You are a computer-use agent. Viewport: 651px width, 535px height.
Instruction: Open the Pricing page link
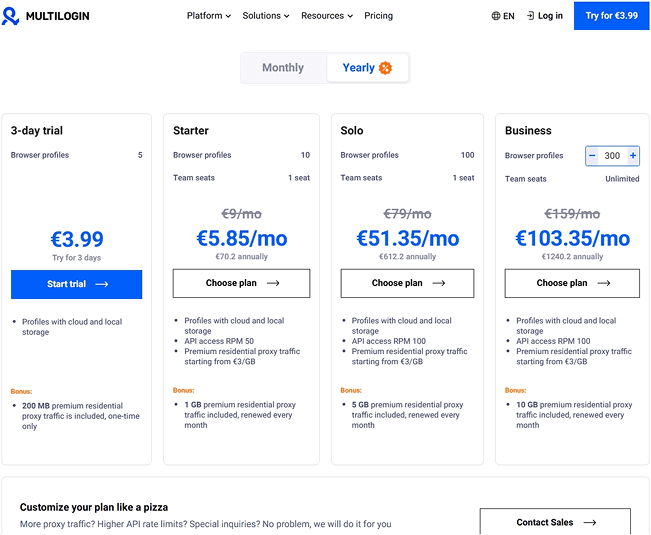point(378,16)
